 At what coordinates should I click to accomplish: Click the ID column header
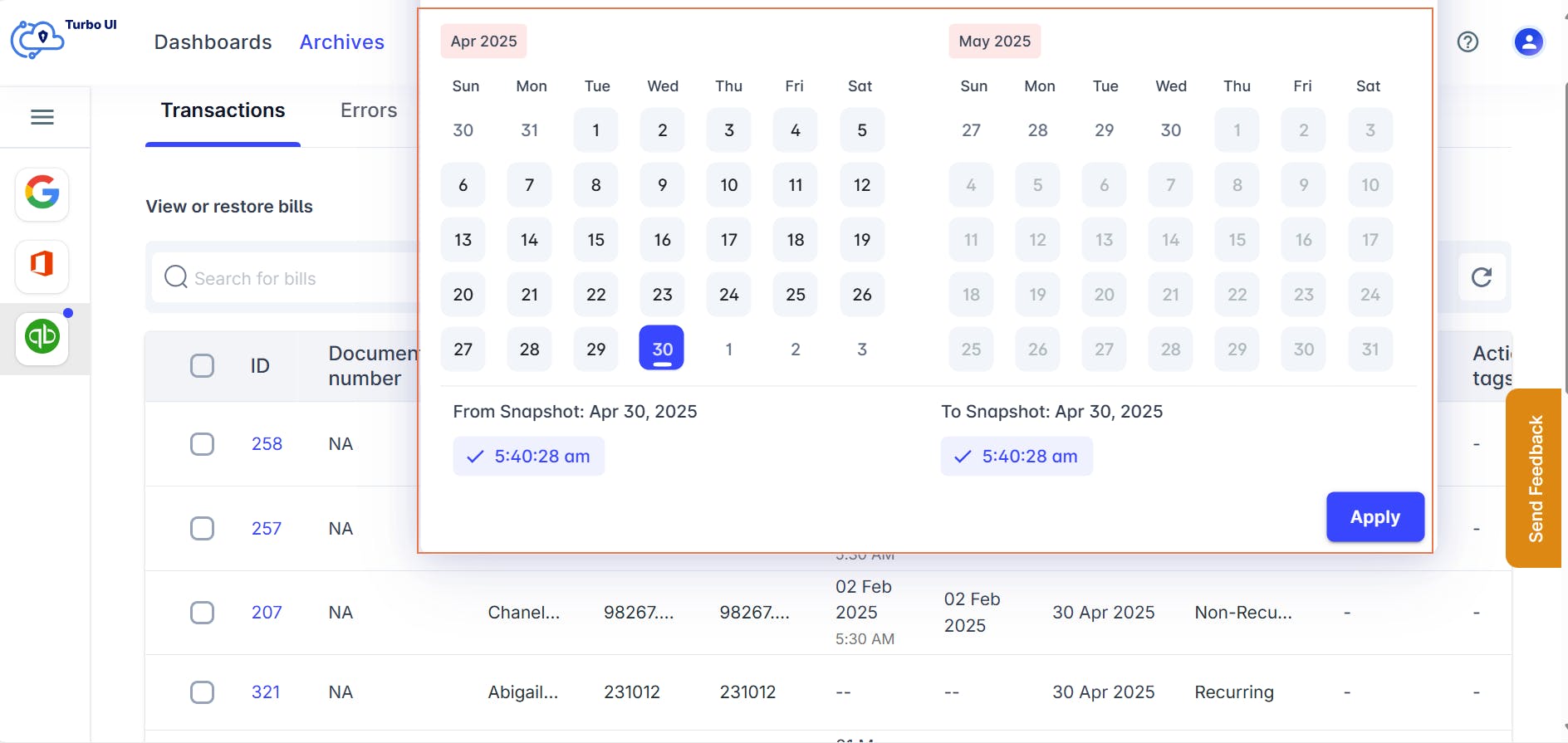pos(260,366)
